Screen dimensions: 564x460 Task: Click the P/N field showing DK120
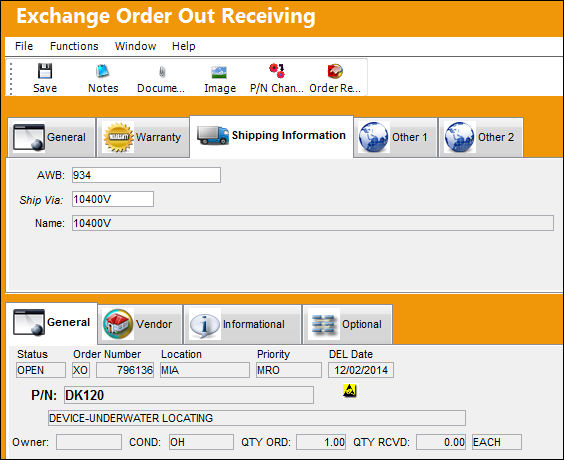pyautogui.click(x=189, y=395)
